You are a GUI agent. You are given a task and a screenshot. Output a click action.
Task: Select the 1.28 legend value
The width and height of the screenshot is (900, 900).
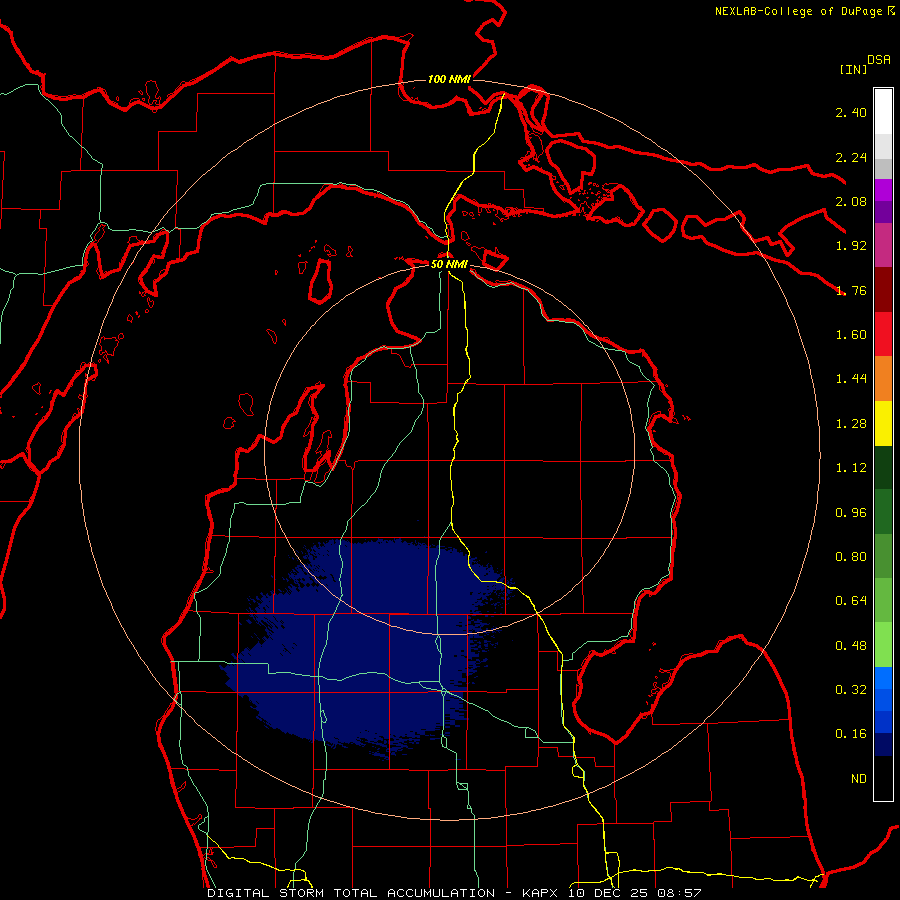point(851,424)
